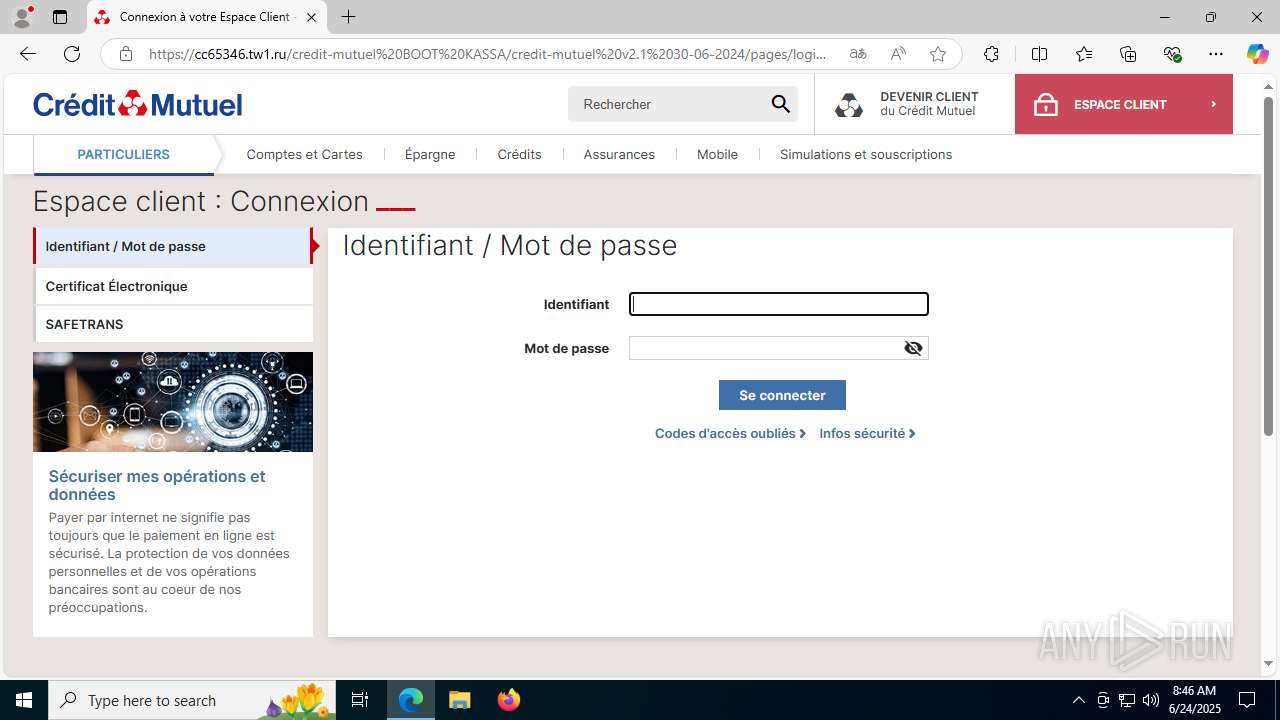Viewport: 1280px width, 720px height.
Task: Click the Crédit Mutuel logo
Action: 137,104
